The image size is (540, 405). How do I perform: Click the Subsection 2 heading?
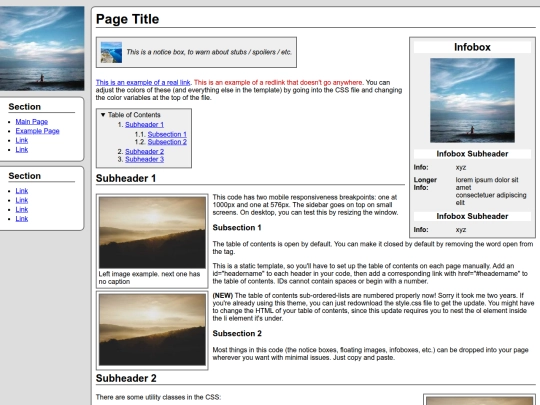coord(237,333)
